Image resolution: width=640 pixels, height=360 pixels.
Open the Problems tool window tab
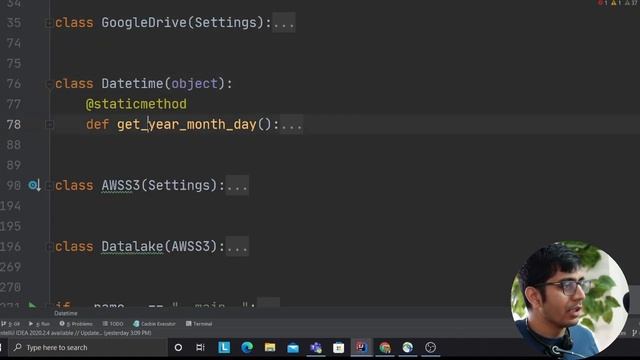tap(76, 324)
